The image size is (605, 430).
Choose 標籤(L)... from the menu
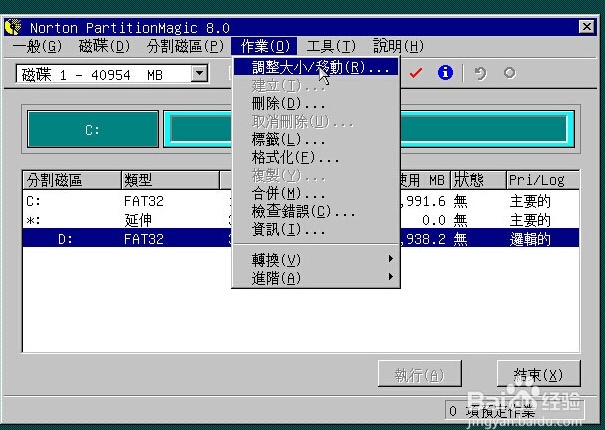point(316,139)
